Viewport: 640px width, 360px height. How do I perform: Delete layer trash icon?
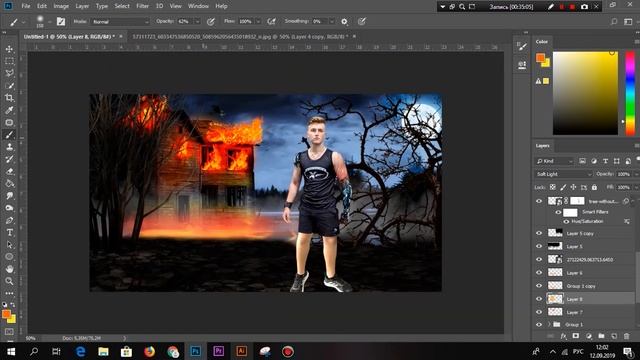point(627,336)
